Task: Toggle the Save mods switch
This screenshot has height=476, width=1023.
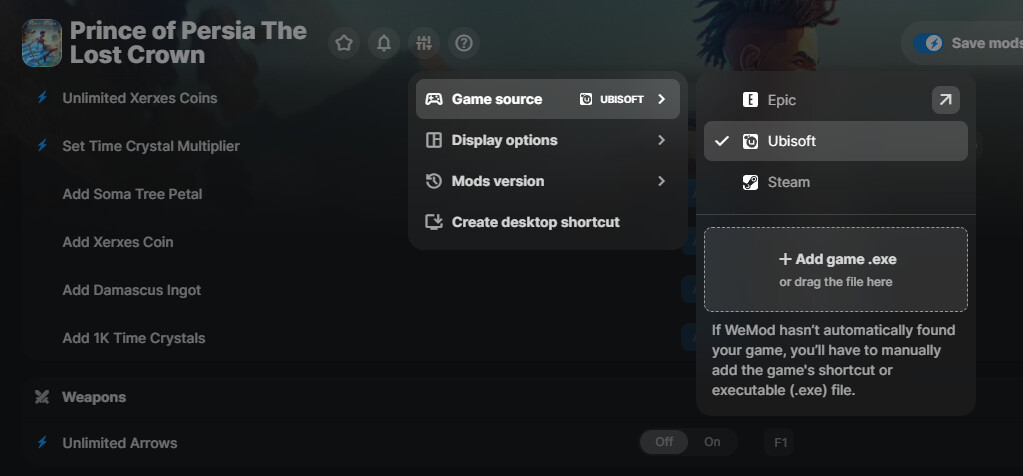Action: tap(932, 43)
